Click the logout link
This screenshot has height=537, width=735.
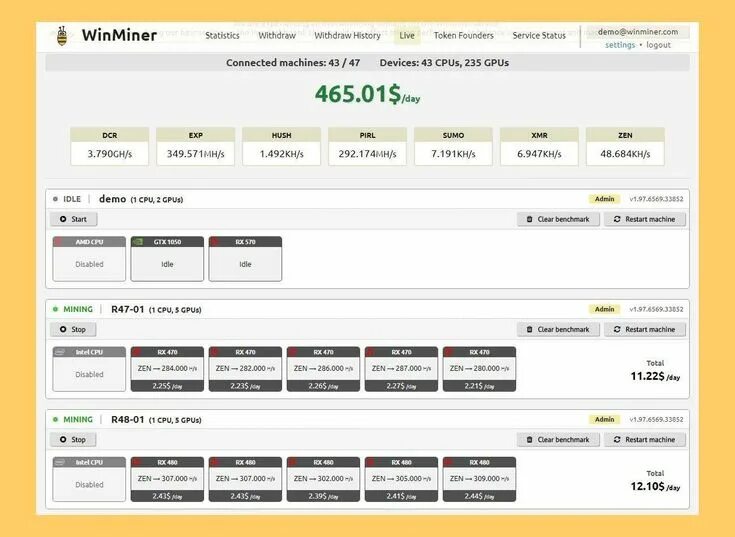tap(658, 45)
